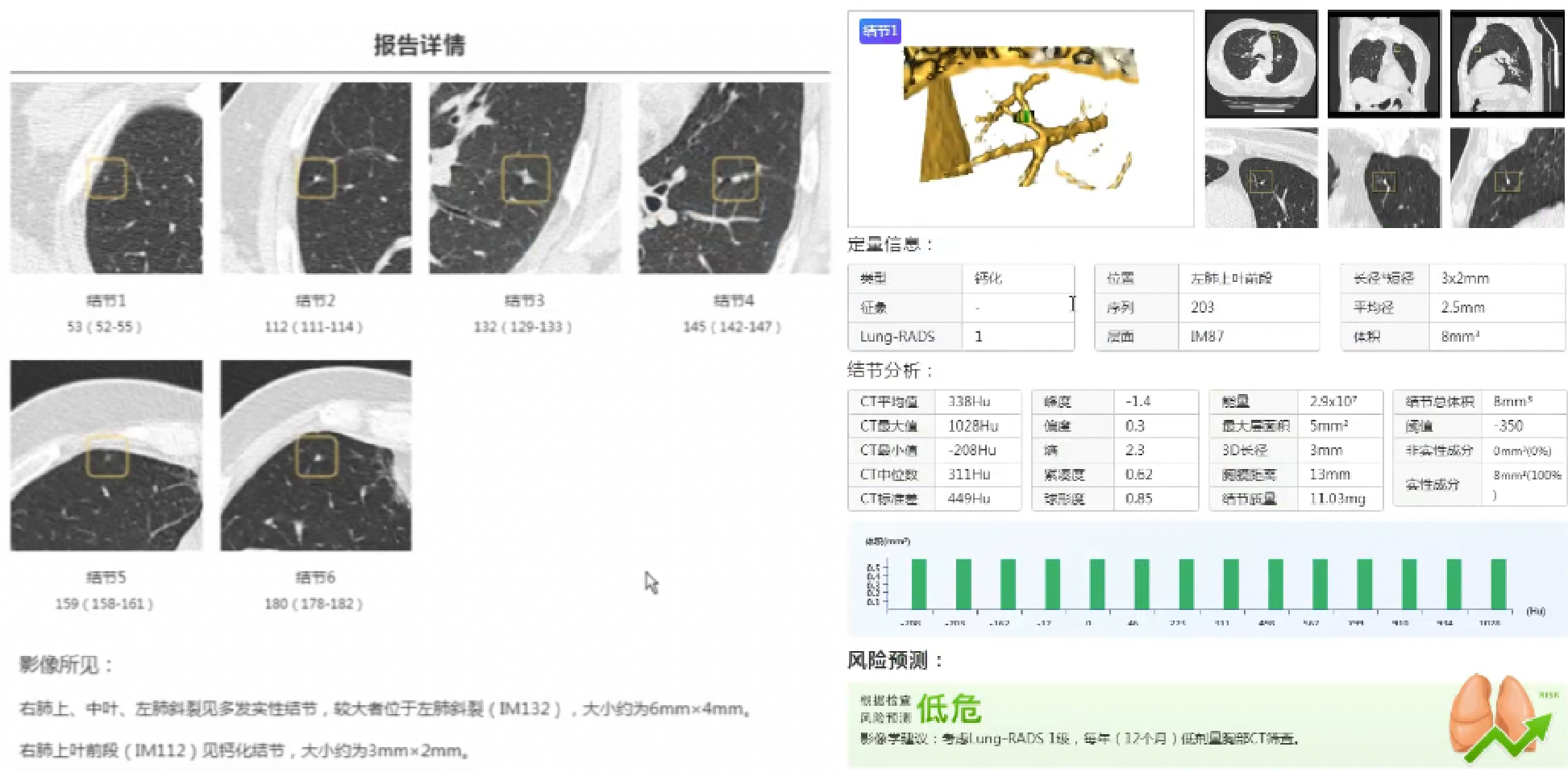The width and height of the screenshot is (1568, 772).
Task: Click the green nodule marker on 3D airway model
Action: pos(1023,117)
